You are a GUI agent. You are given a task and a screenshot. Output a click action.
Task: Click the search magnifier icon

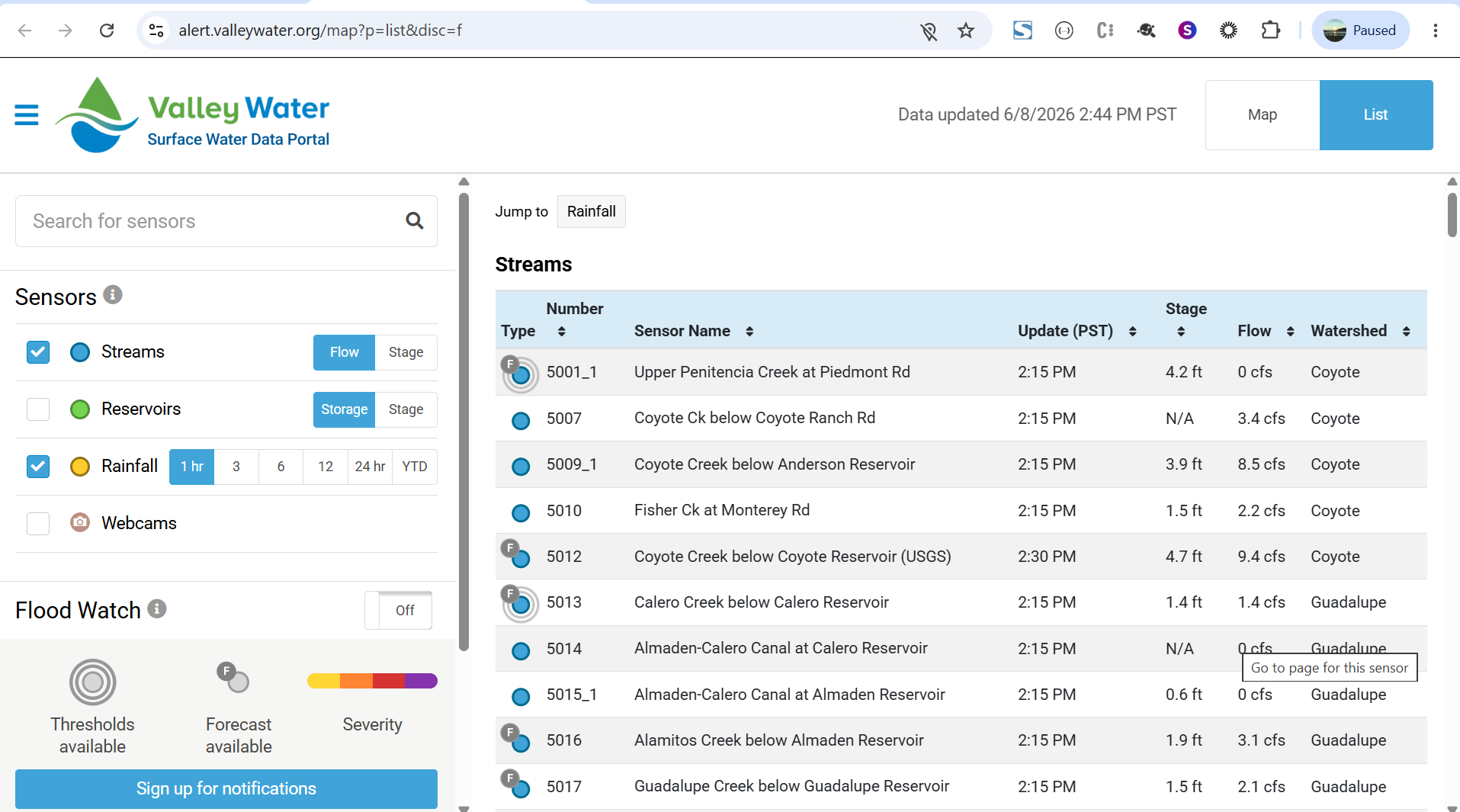[415, 221]
